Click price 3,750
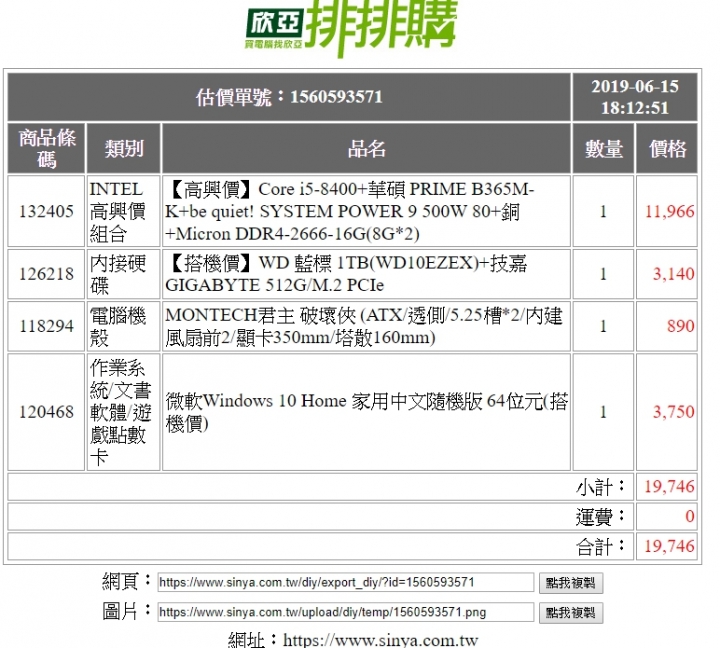Viewport: 720px width, 648px height. point(674,412)
